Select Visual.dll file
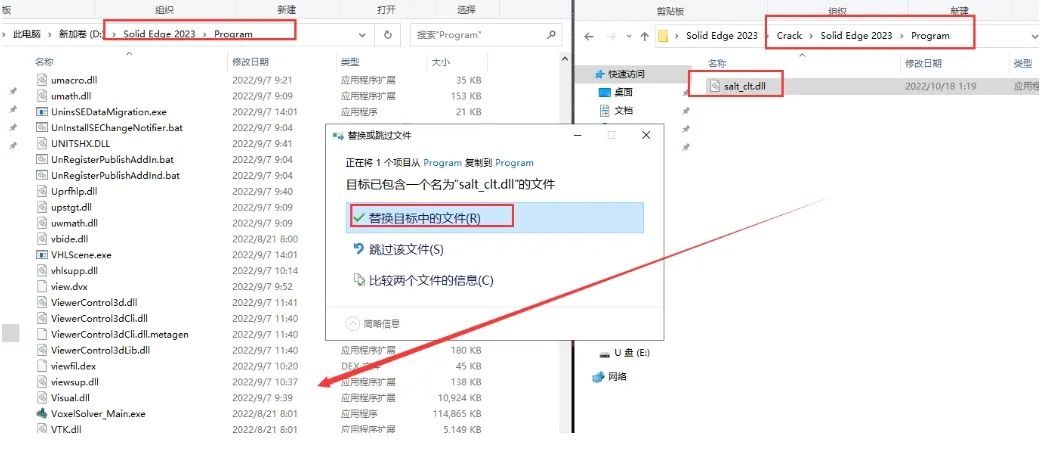The width and height of the screenshot is (1041, 449). [70, 398]
